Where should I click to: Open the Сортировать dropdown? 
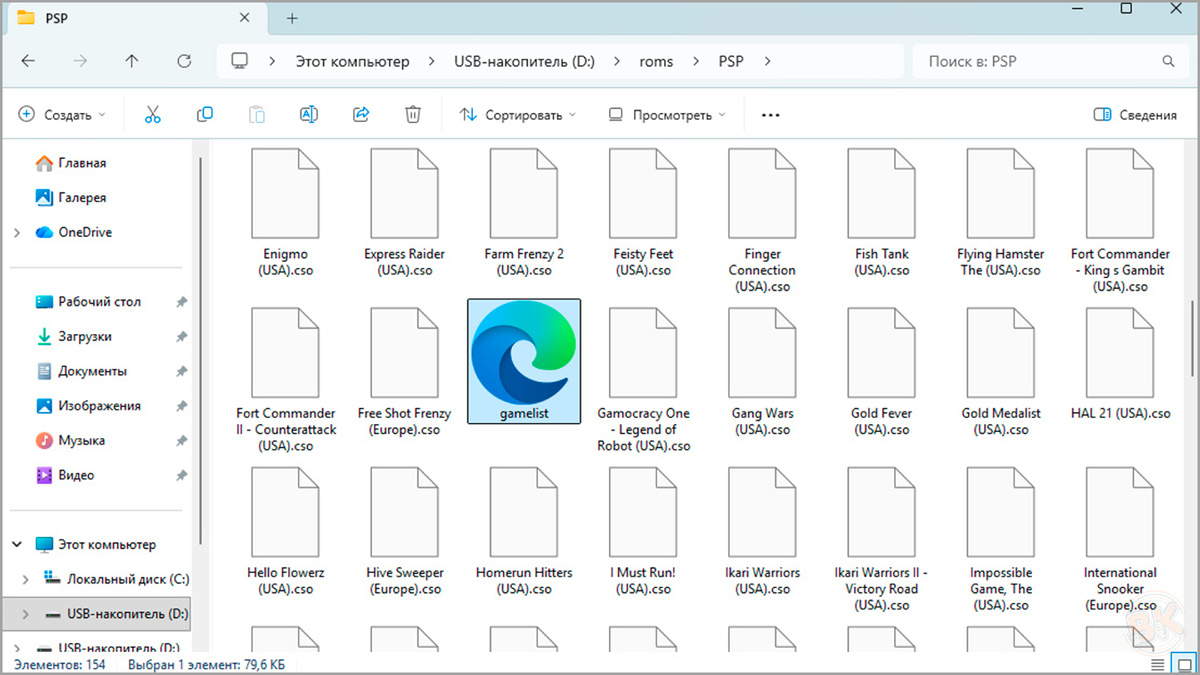coord(518,115)
